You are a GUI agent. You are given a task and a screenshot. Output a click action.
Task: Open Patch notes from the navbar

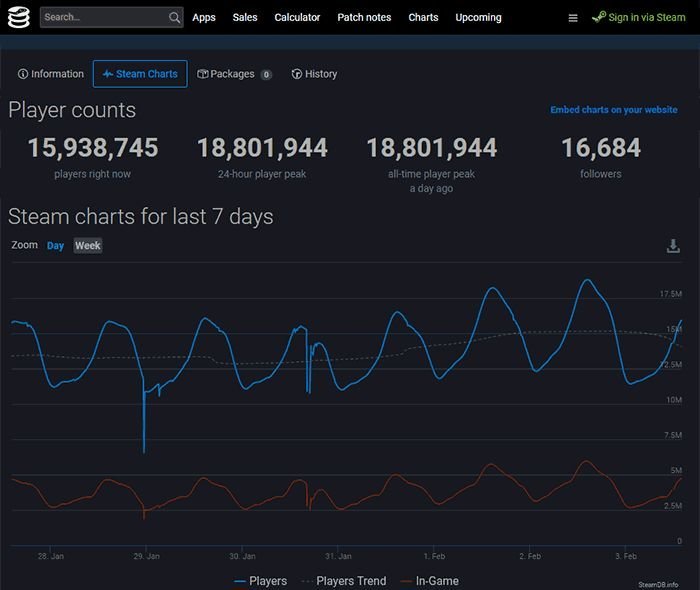tap(364, 17)
